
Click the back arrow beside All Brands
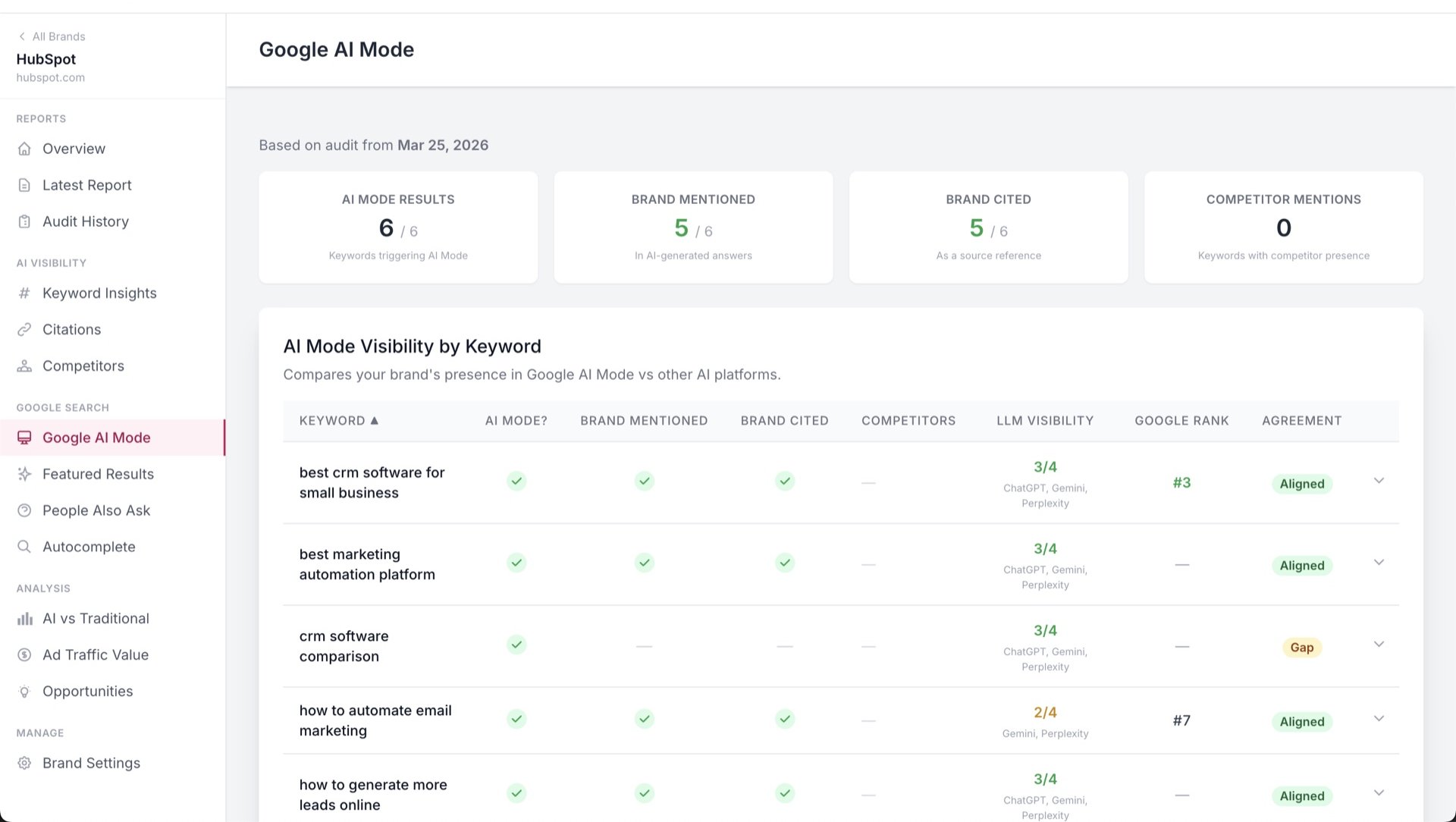(x=22, y=36)
